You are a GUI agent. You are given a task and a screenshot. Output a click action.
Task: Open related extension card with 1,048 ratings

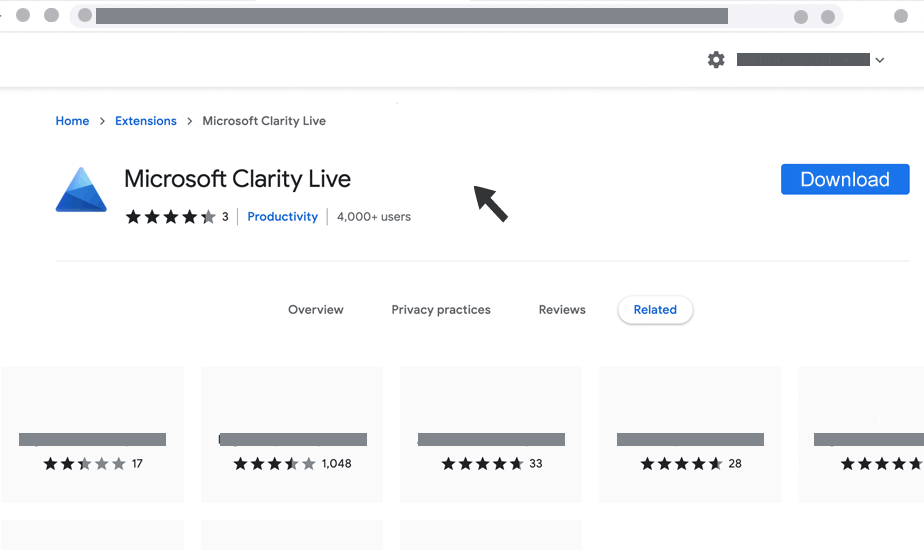coord(292,434)
